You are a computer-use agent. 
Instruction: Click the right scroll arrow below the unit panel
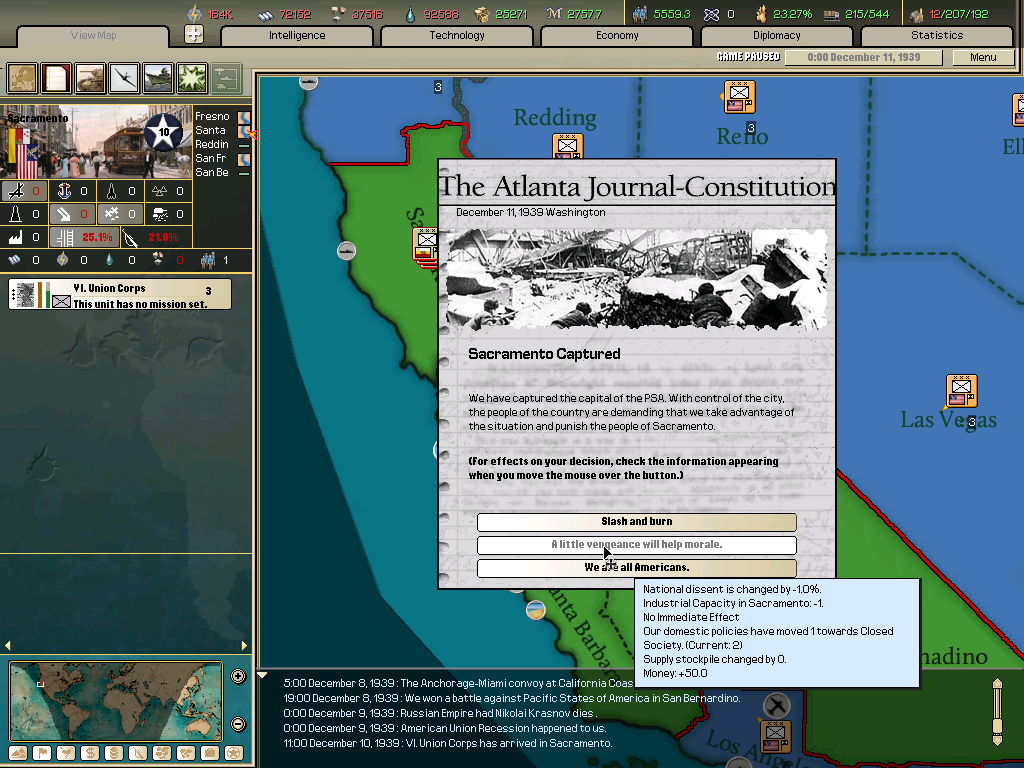(x=244, y=645)
